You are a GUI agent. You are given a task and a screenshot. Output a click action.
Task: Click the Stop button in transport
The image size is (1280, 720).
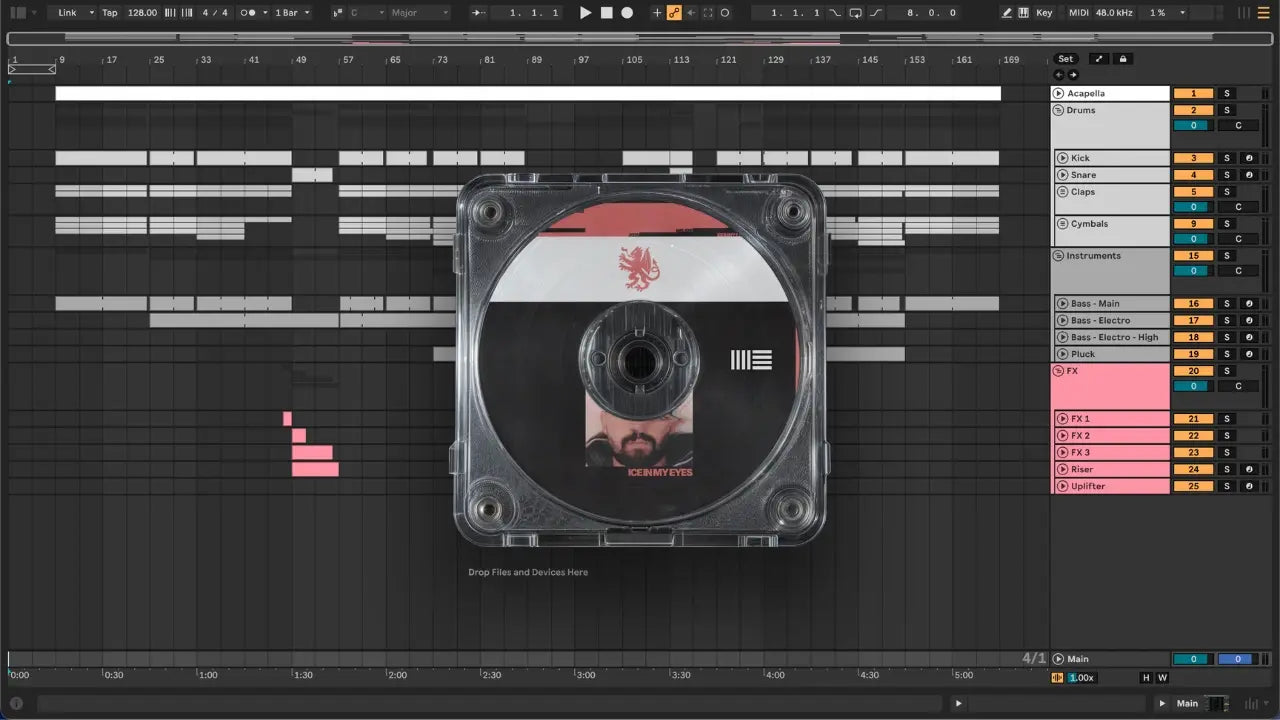[606, 13]
